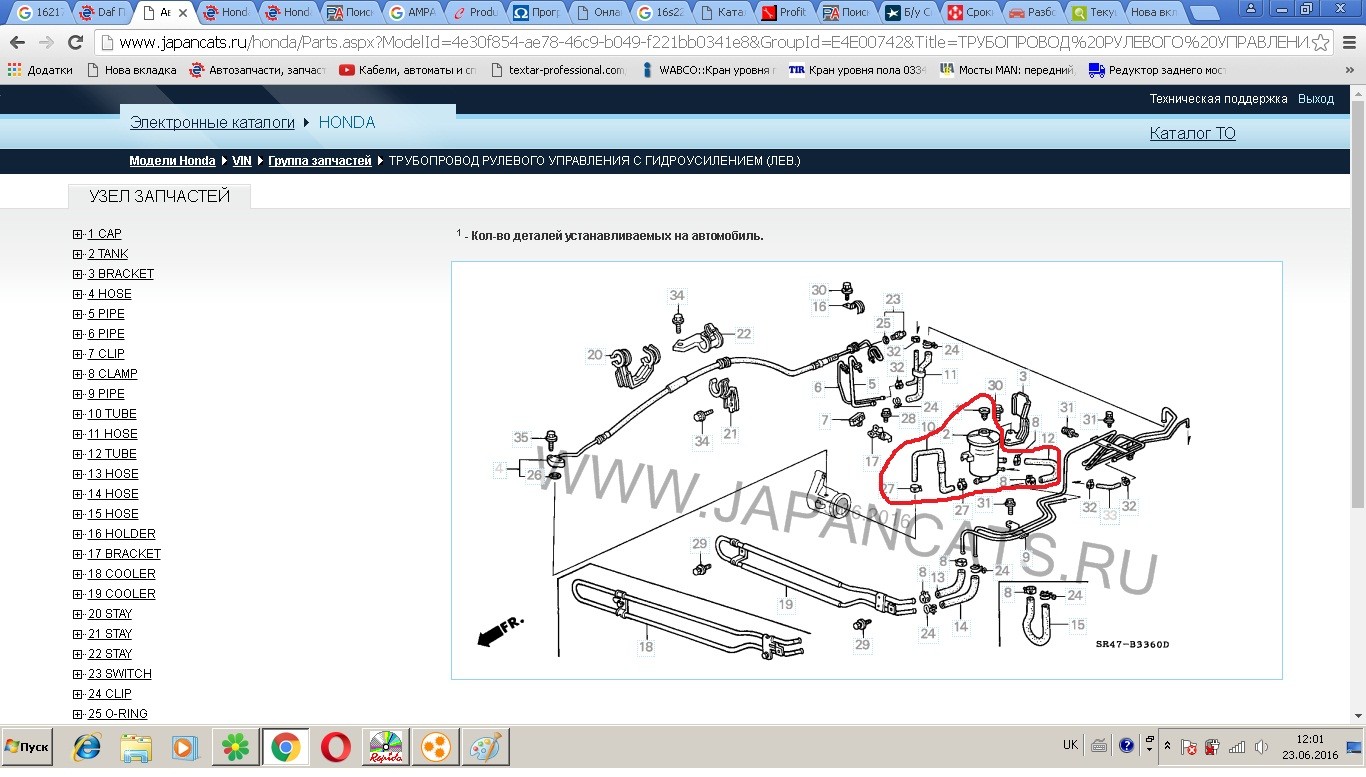
Task: Open the Додатки apps shortcut in bookmarks bar
Action: (42, 70)
